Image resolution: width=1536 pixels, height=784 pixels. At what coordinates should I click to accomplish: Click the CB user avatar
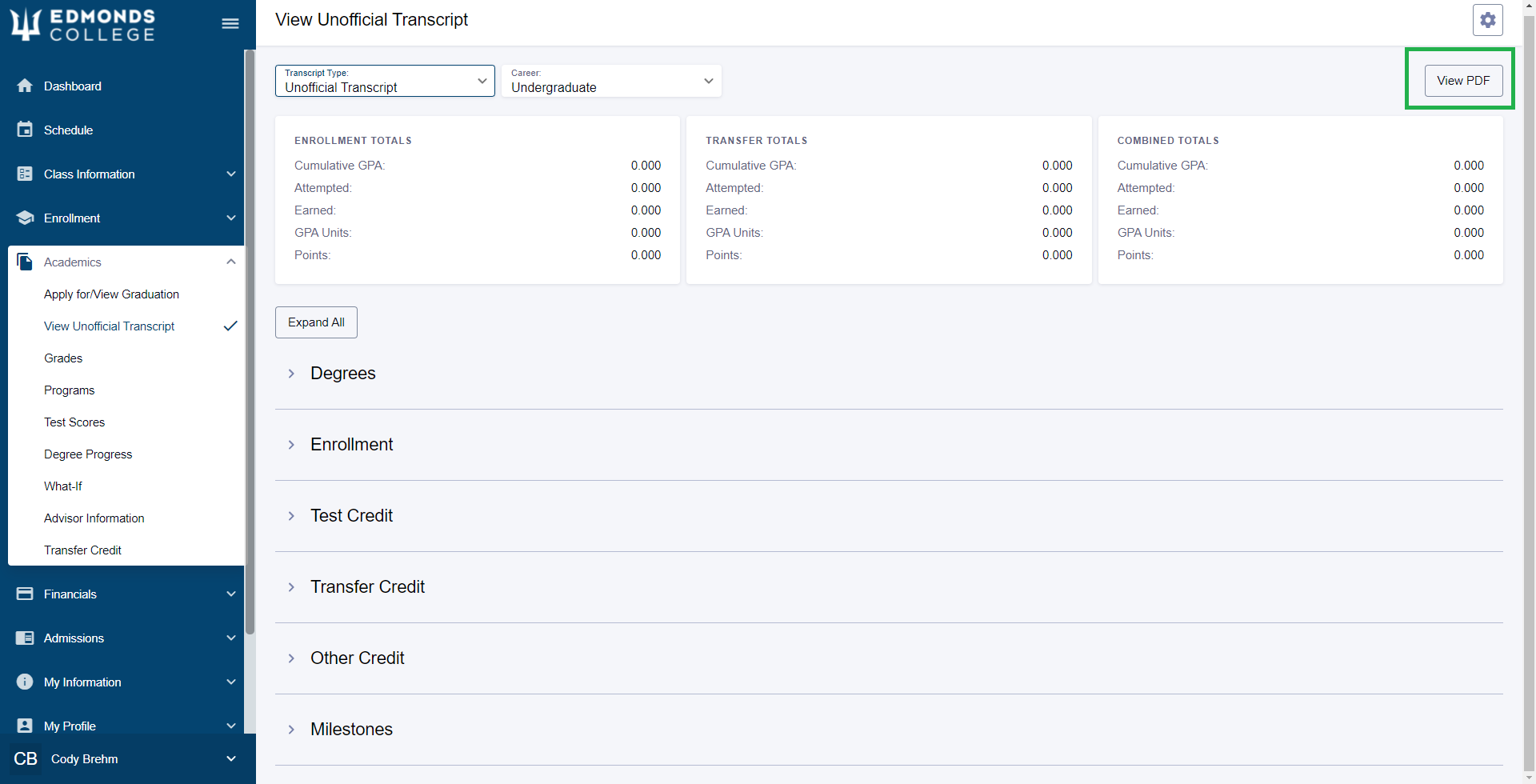click(26, 758)
